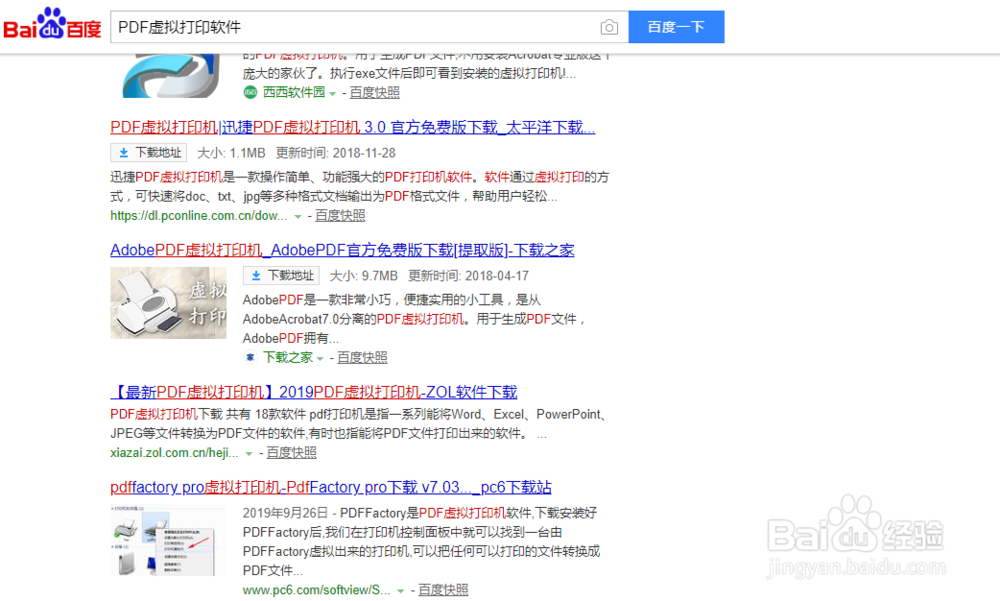Open 百度快照 beside 西西软件园

tap(374, 93)
